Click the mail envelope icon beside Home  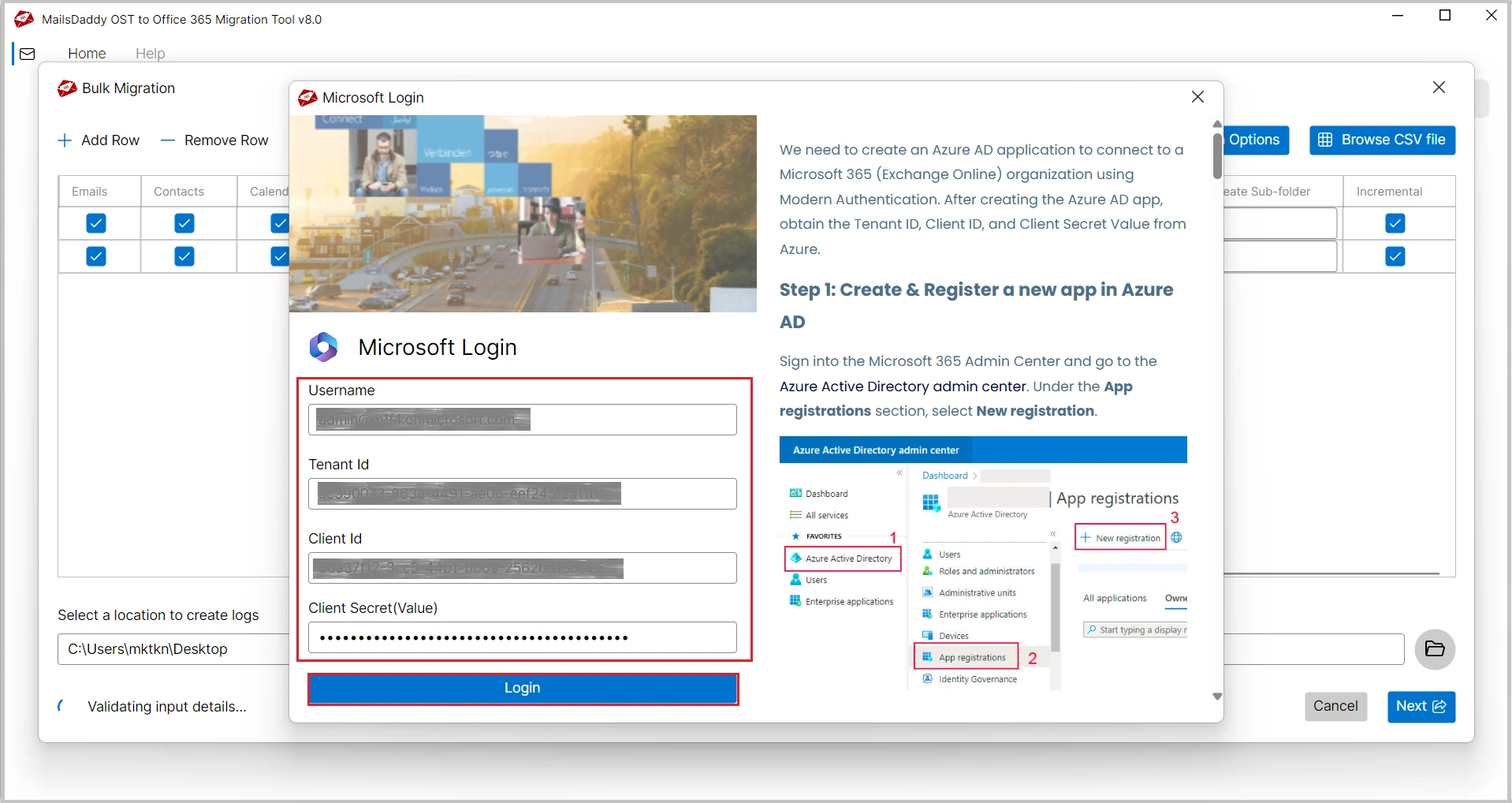click(x=28, y=54)
